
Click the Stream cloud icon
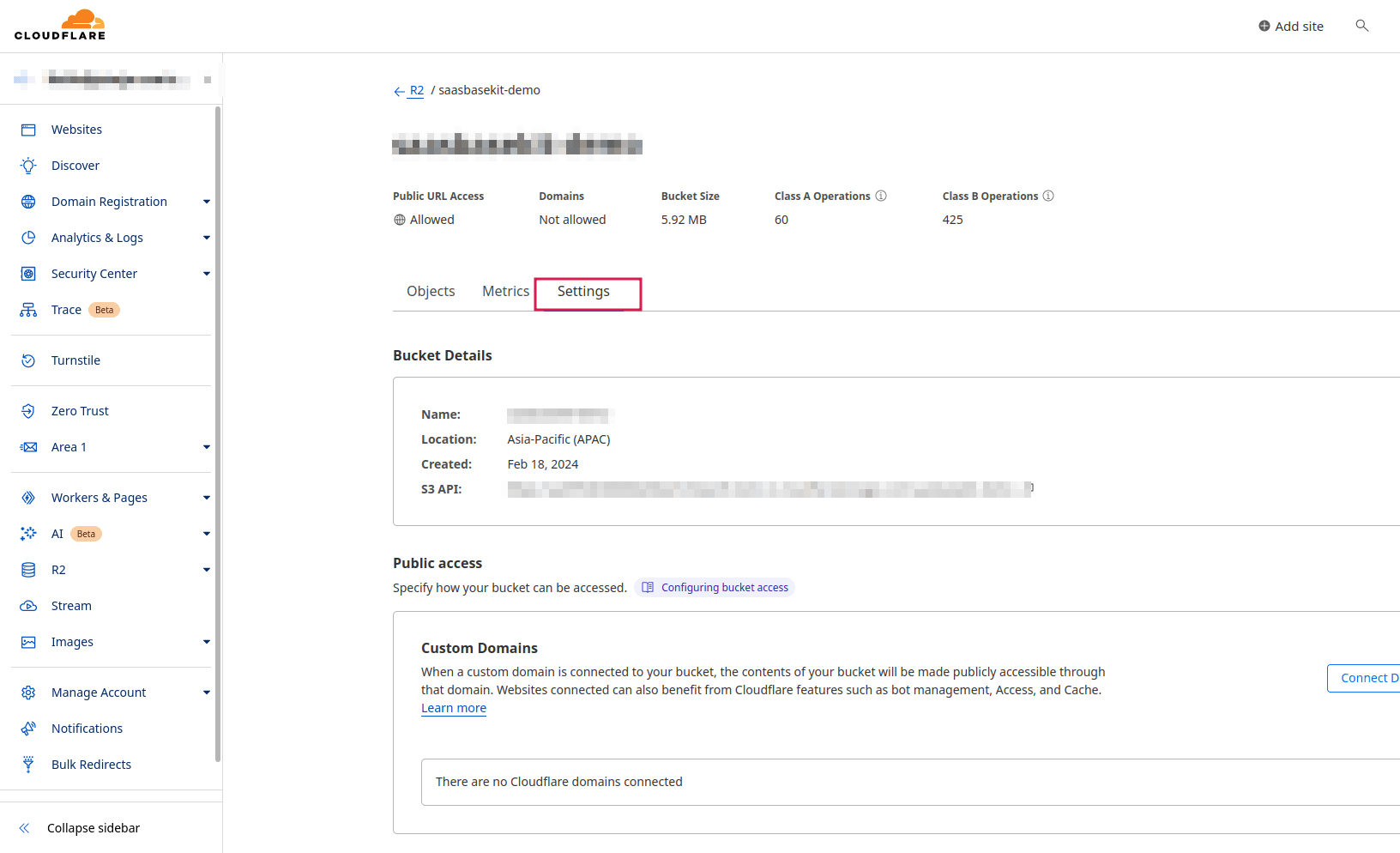(x=28, y=606)
